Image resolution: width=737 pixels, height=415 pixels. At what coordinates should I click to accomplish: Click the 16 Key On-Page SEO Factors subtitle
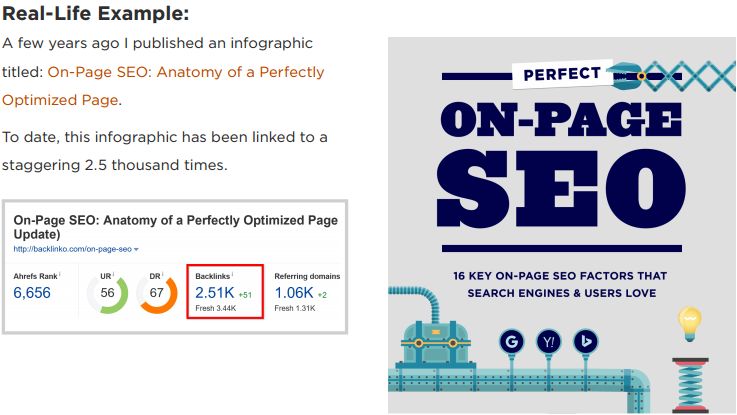(561, 284)
